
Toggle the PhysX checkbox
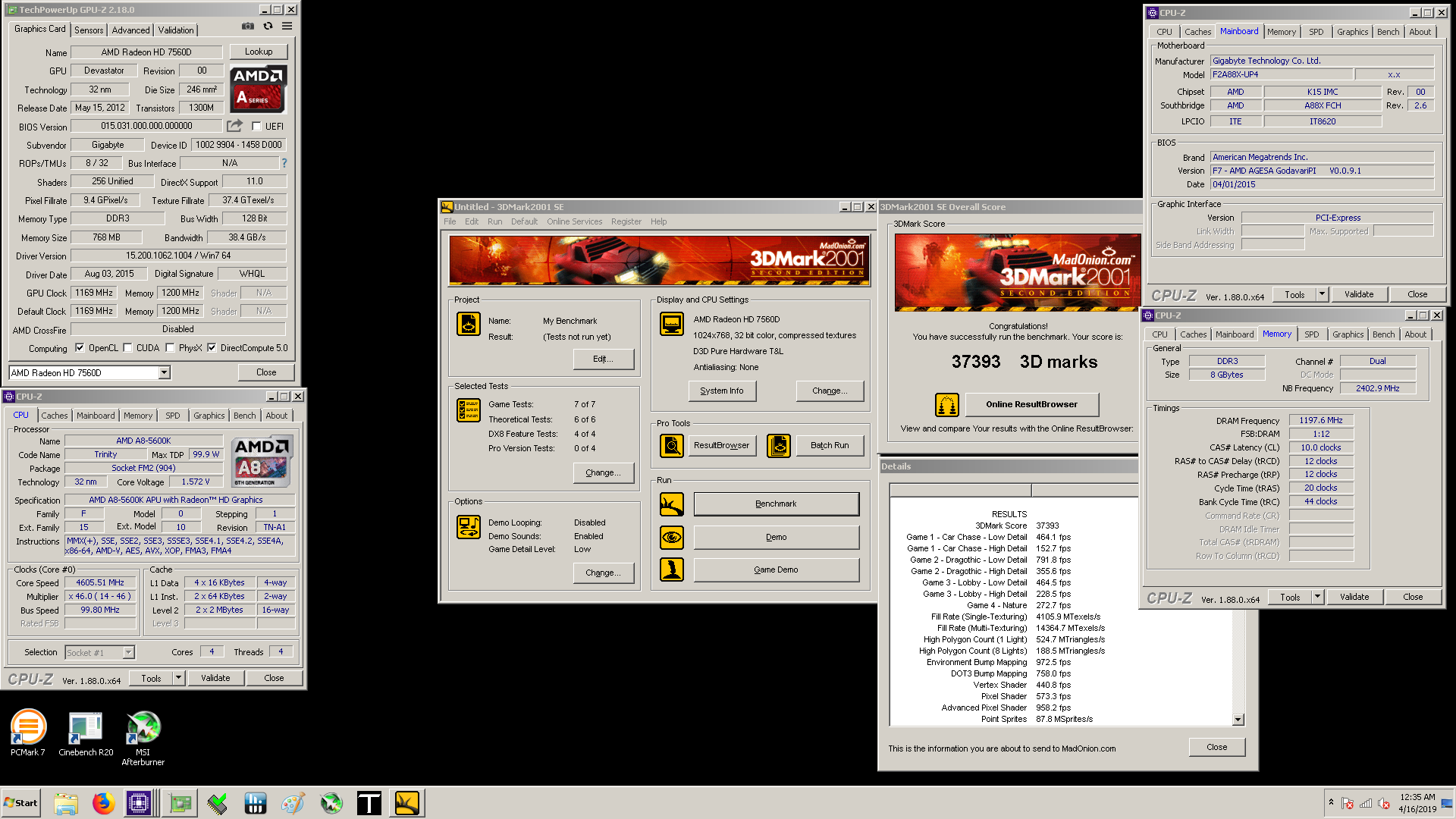171,348
